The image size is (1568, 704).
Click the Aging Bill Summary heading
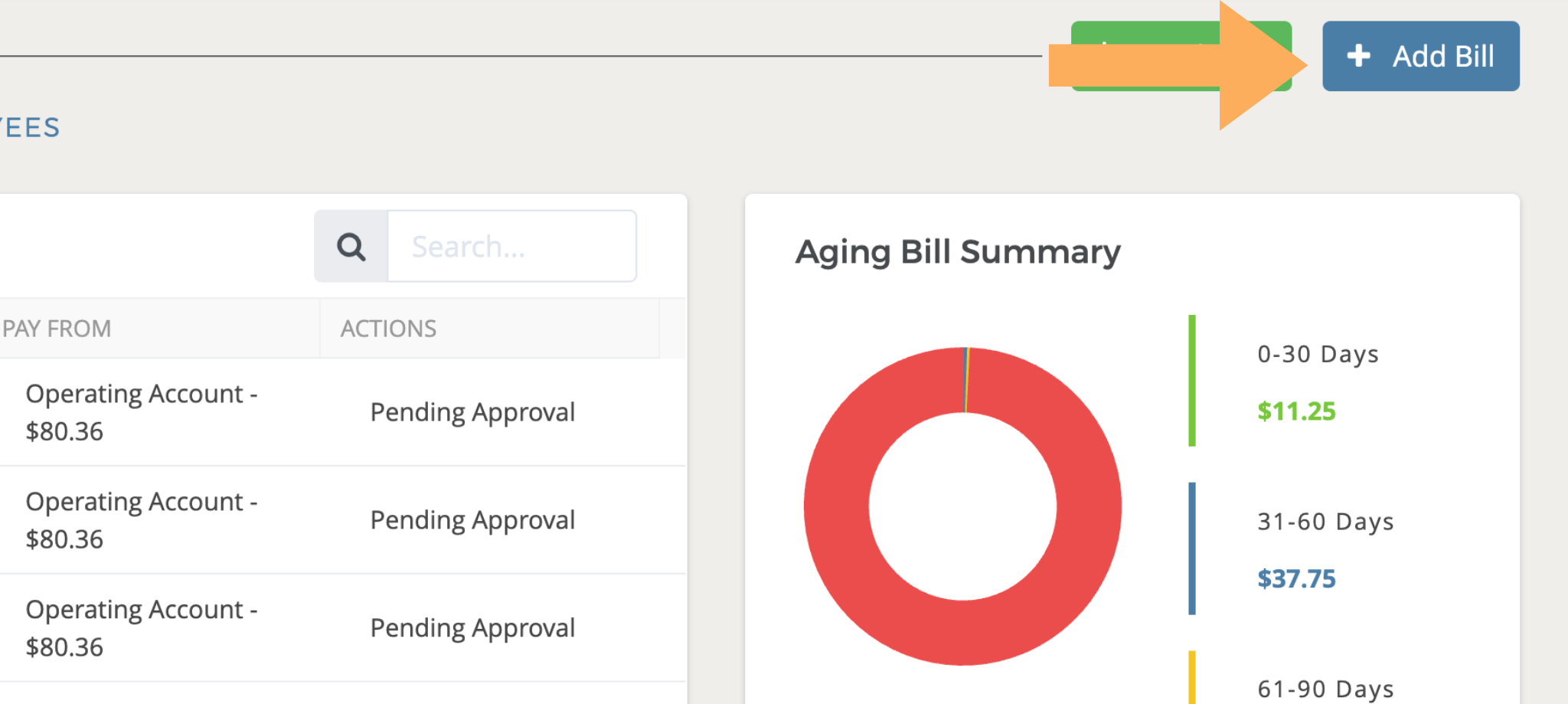(x=958, y=252)
